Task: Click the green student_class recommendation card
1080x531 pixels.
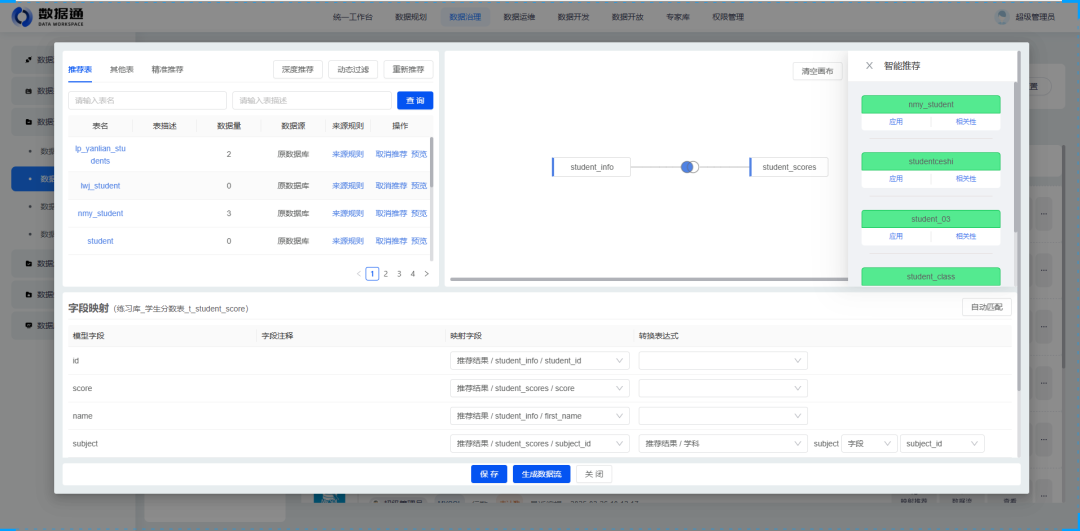Action: (x=931, y=276)
